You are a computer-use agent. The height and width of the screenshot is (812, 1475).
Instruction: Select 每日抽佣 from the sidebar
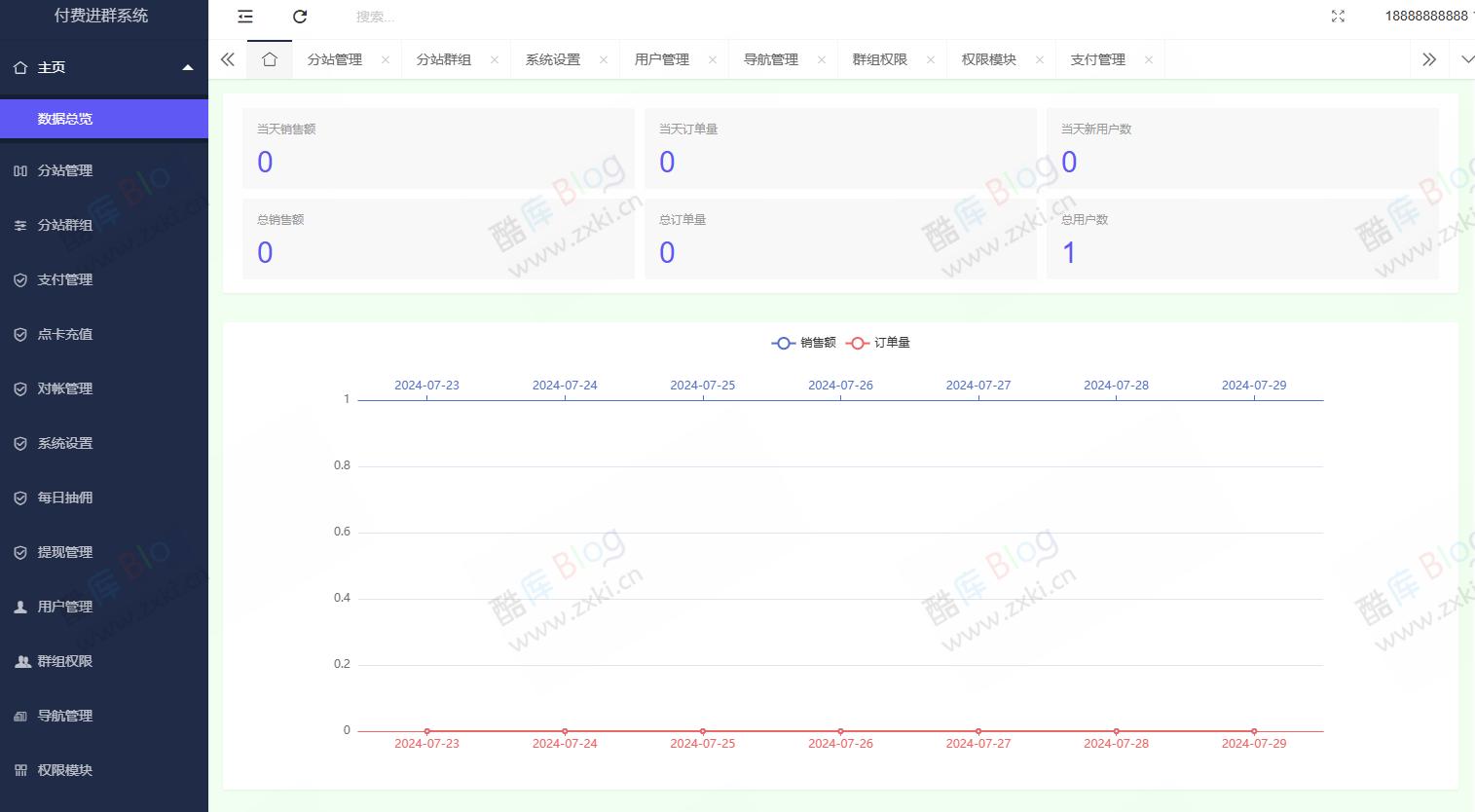64,498
